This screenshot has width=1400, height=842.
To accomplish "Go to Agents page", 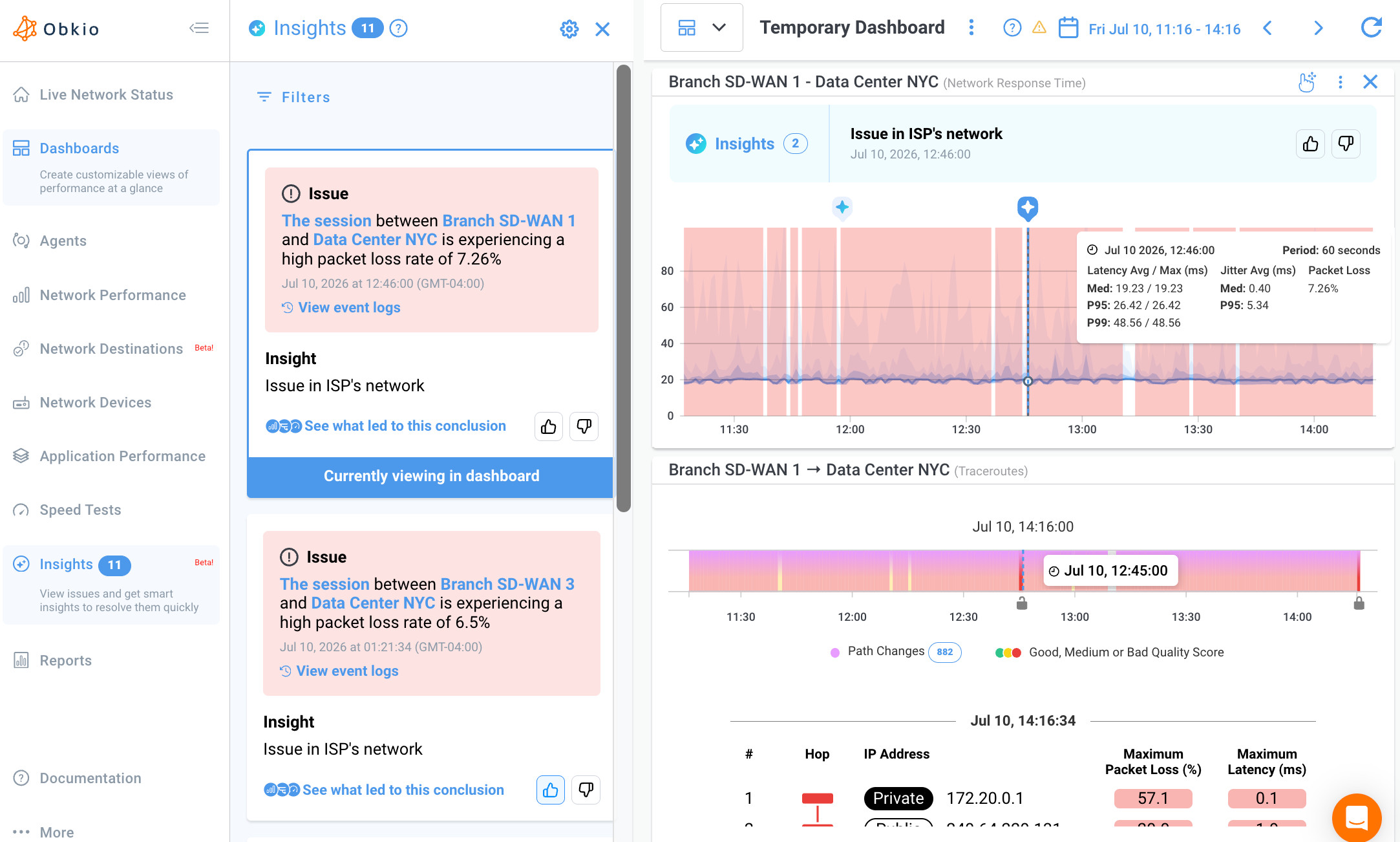I will coord(63,241).
